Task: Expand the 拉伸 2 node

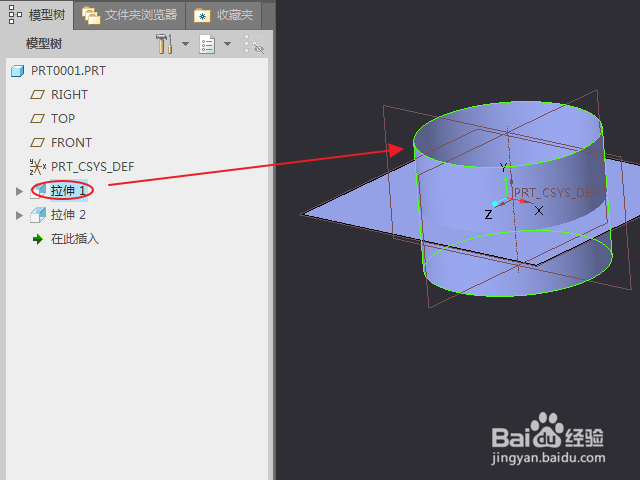Action: point(19,215)
